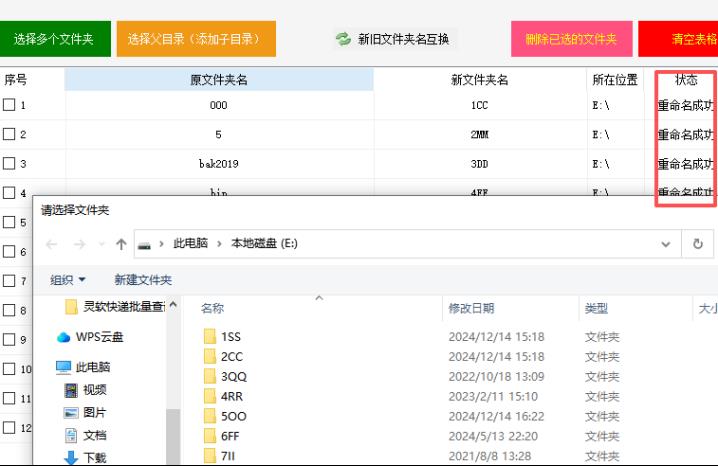Viewport: 718px width, 466px height.
Task: Check the checkbox for row 1
Action: pyautogui.click(x=9, y=105)
